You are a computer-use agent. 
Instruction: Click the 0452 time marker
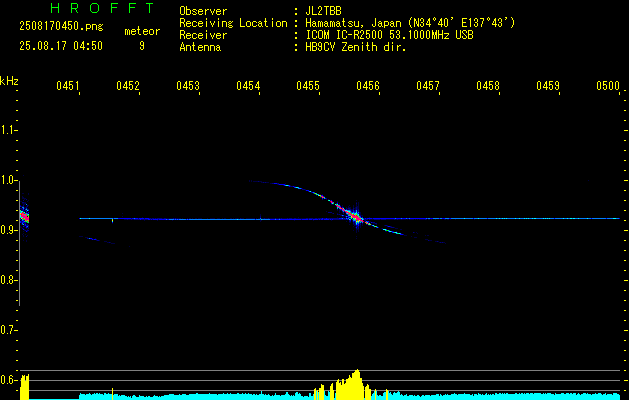point(128,86)
